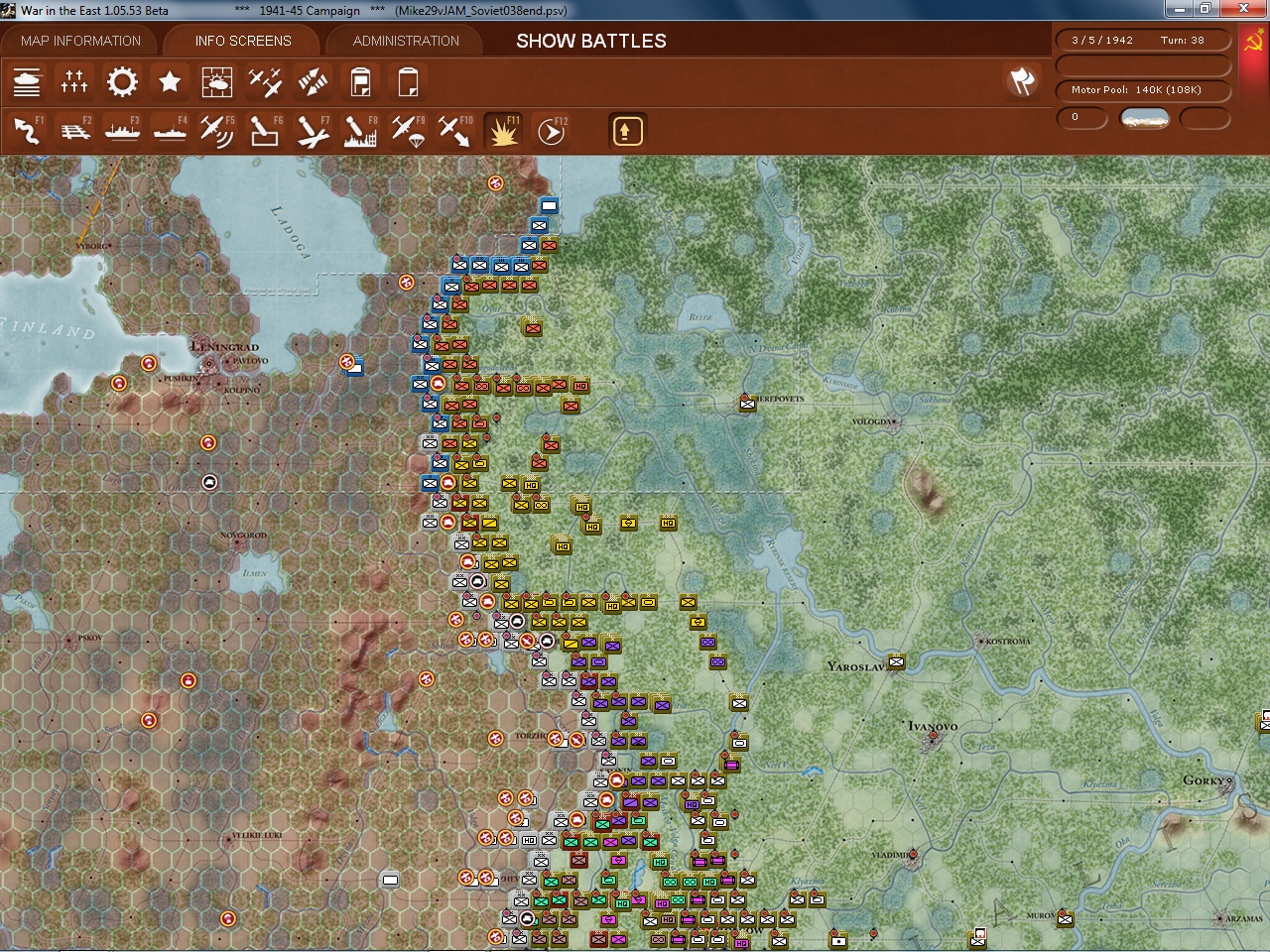Select the F3 naval transport mode

[122, 131]
